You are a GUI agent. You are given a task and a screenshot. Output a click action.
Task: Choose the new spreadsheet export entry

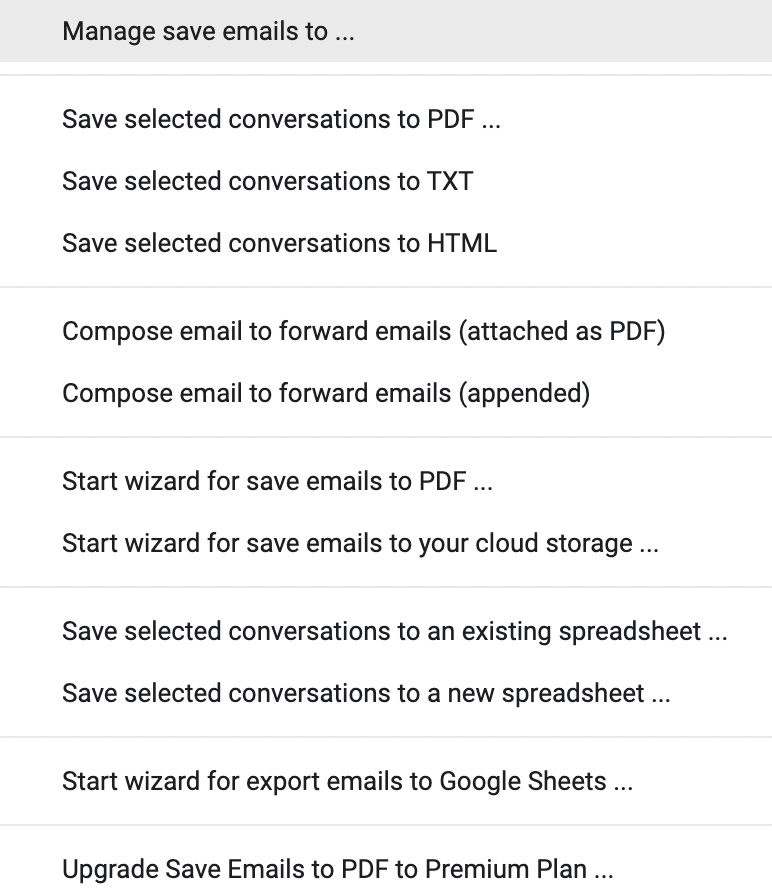coord(366,693)
